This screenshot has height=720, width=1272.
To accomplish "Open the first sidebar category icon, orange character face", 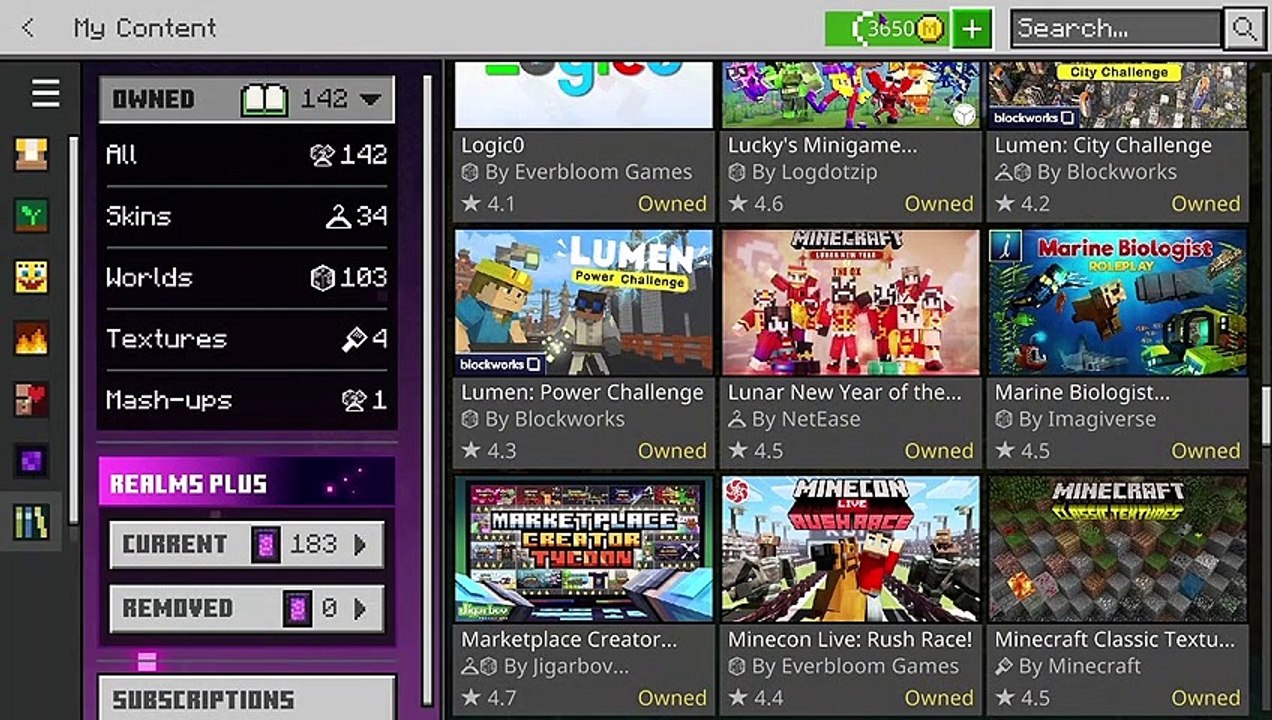I will tap(31, 154).
